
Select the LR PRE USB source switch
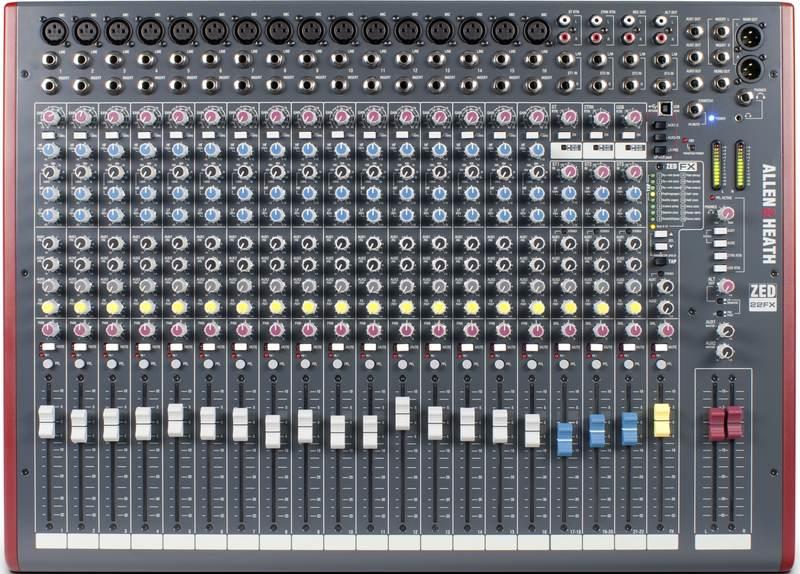pyautogui.click(x=660, y=150)
